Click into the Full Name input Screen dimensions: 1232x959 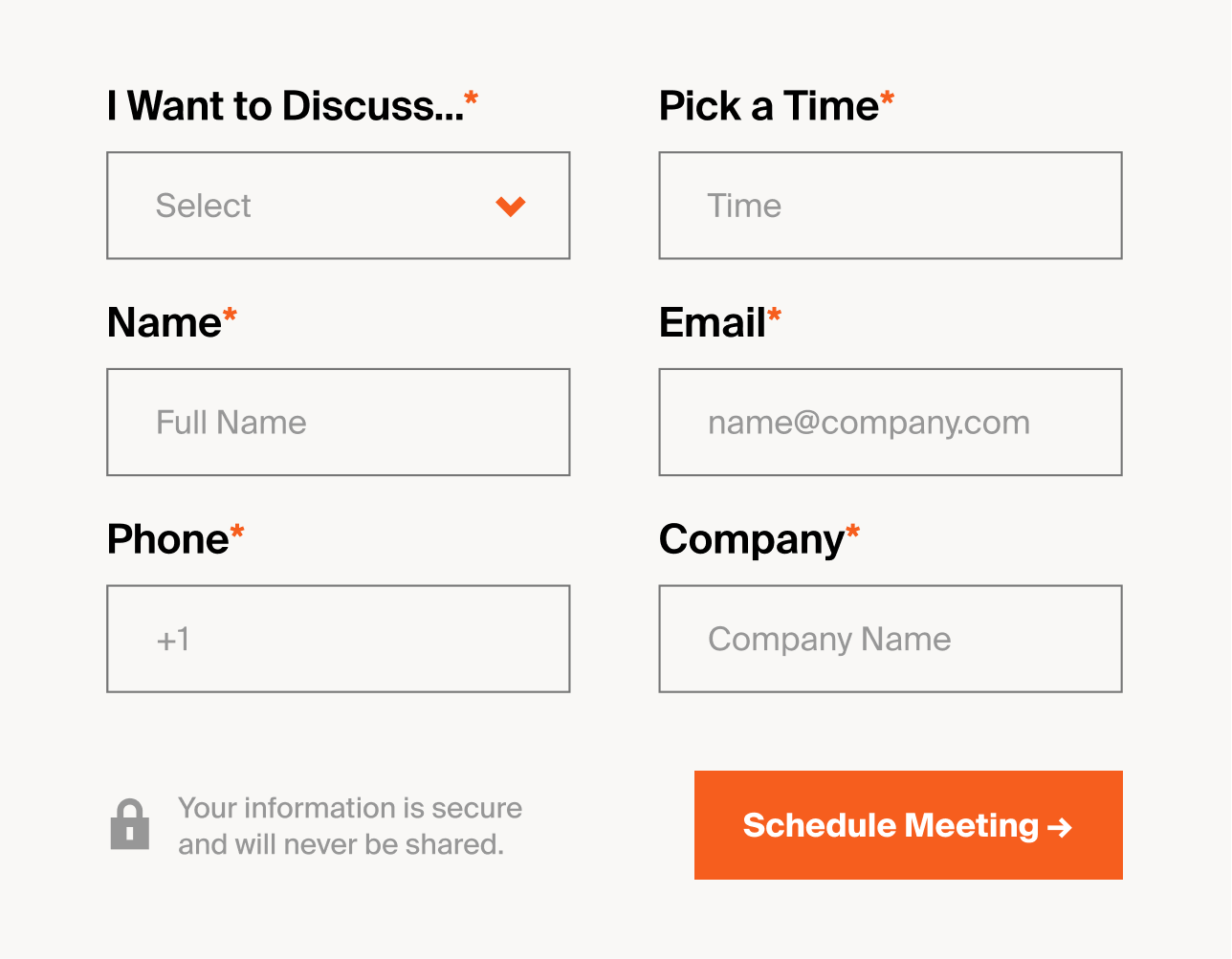[x=339, y=422]
